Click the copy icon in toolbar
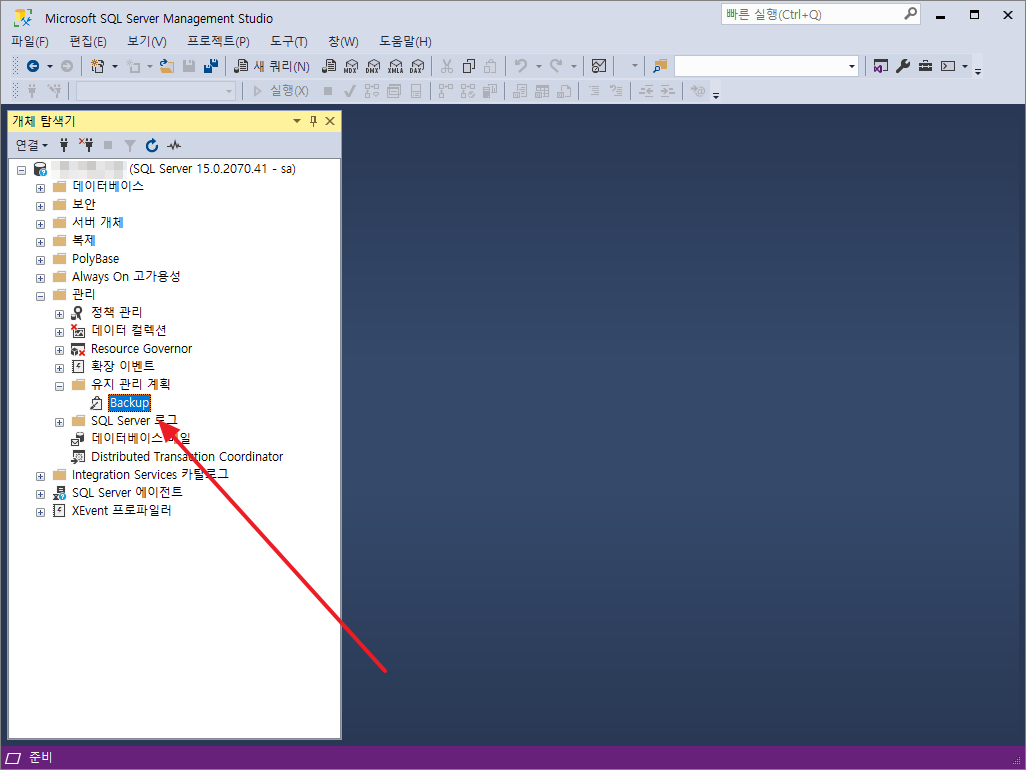 tap(469, 66)
